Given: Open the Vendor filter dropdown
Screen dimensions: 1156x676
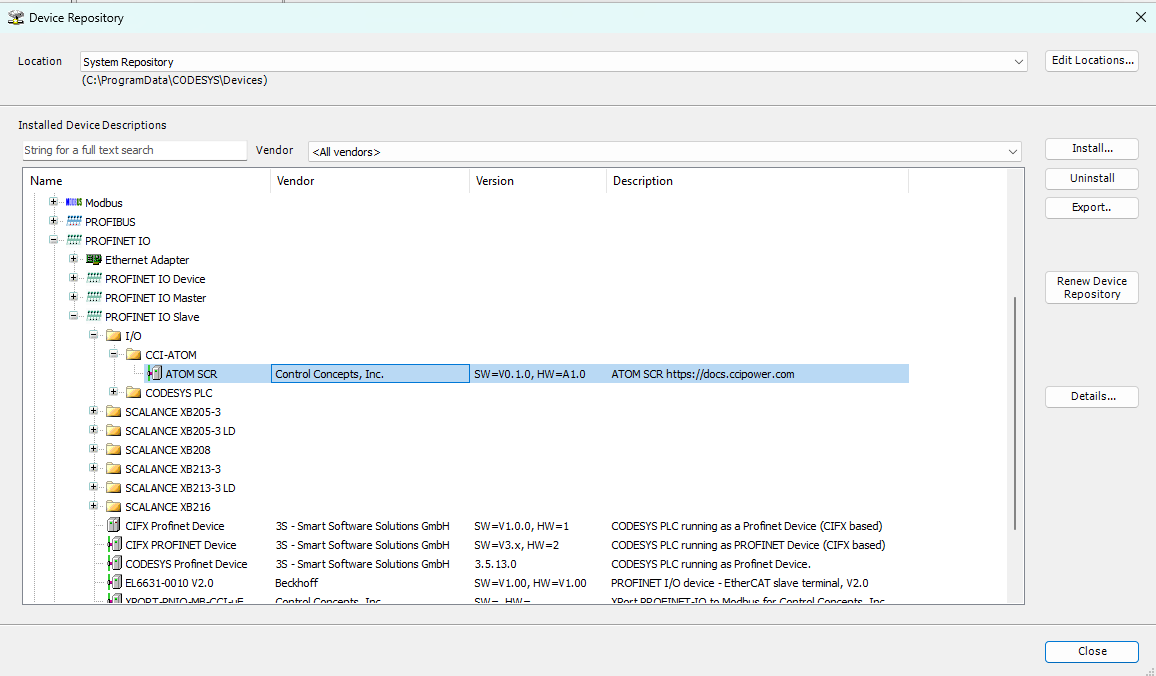Looking at the screenshot, I should [x=1013, y=152].
